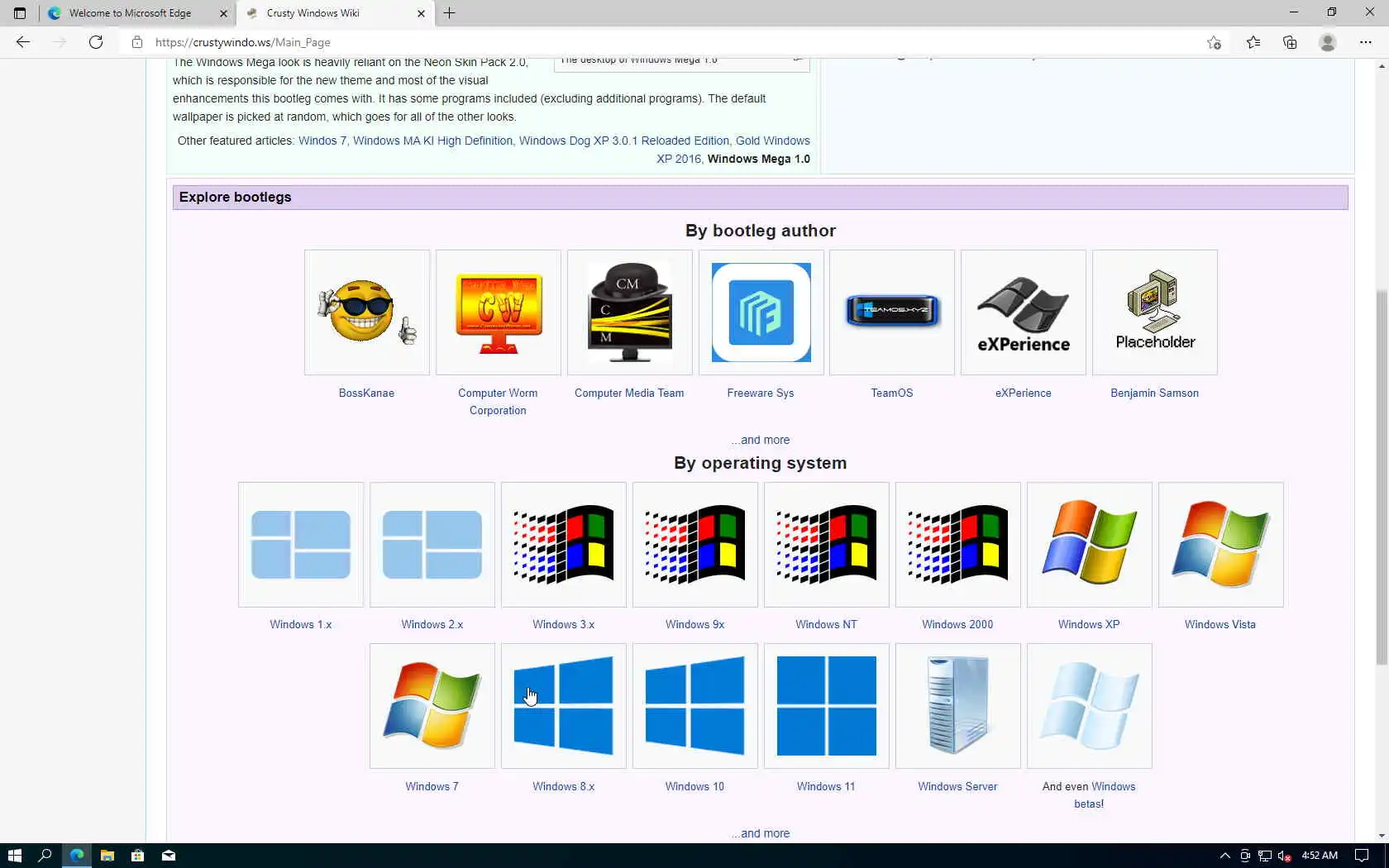
Task: Open the Windows betas faded logo icon
Action: [1090, 706]
